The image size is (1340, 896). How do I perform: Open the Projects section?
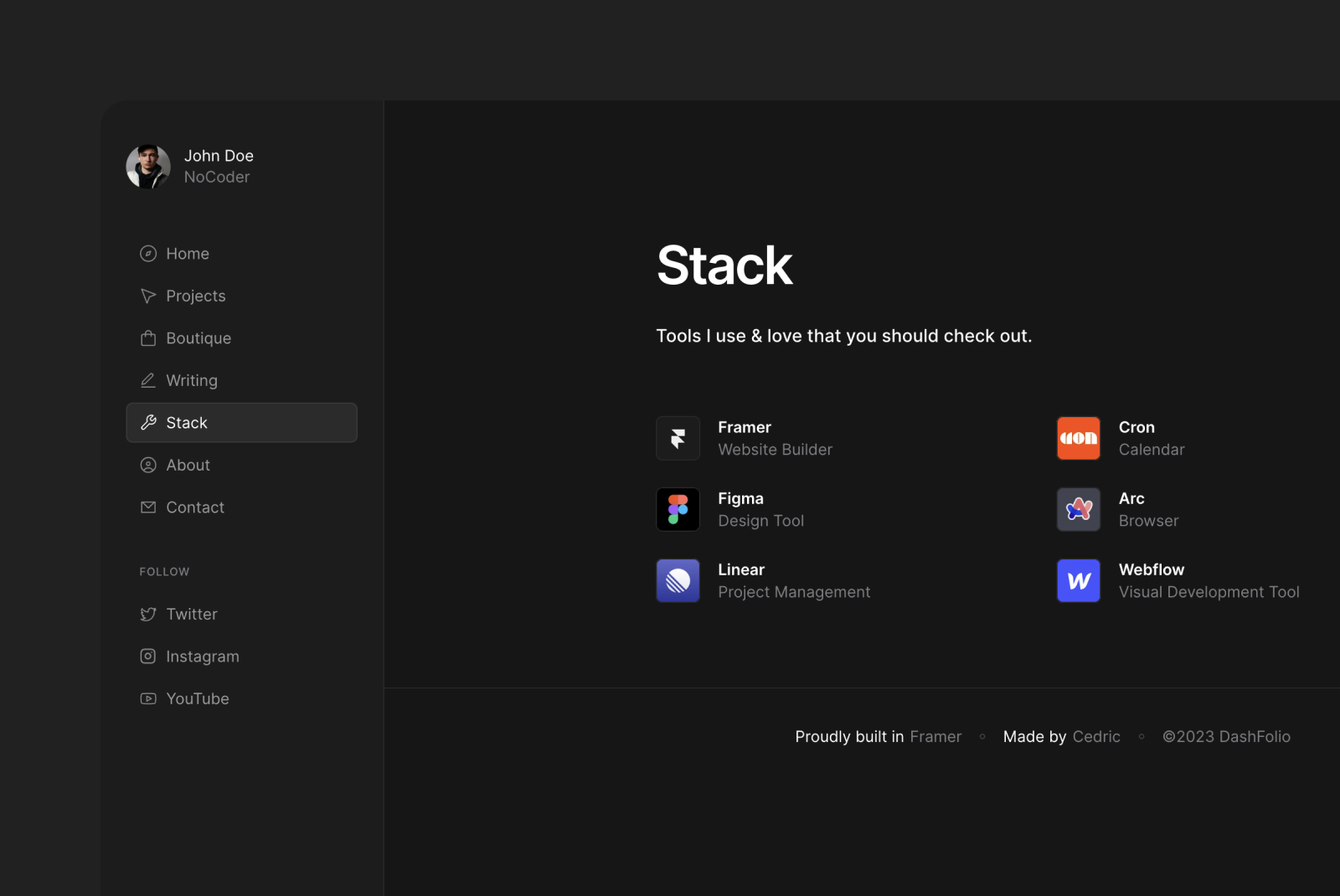pos(241,296)
